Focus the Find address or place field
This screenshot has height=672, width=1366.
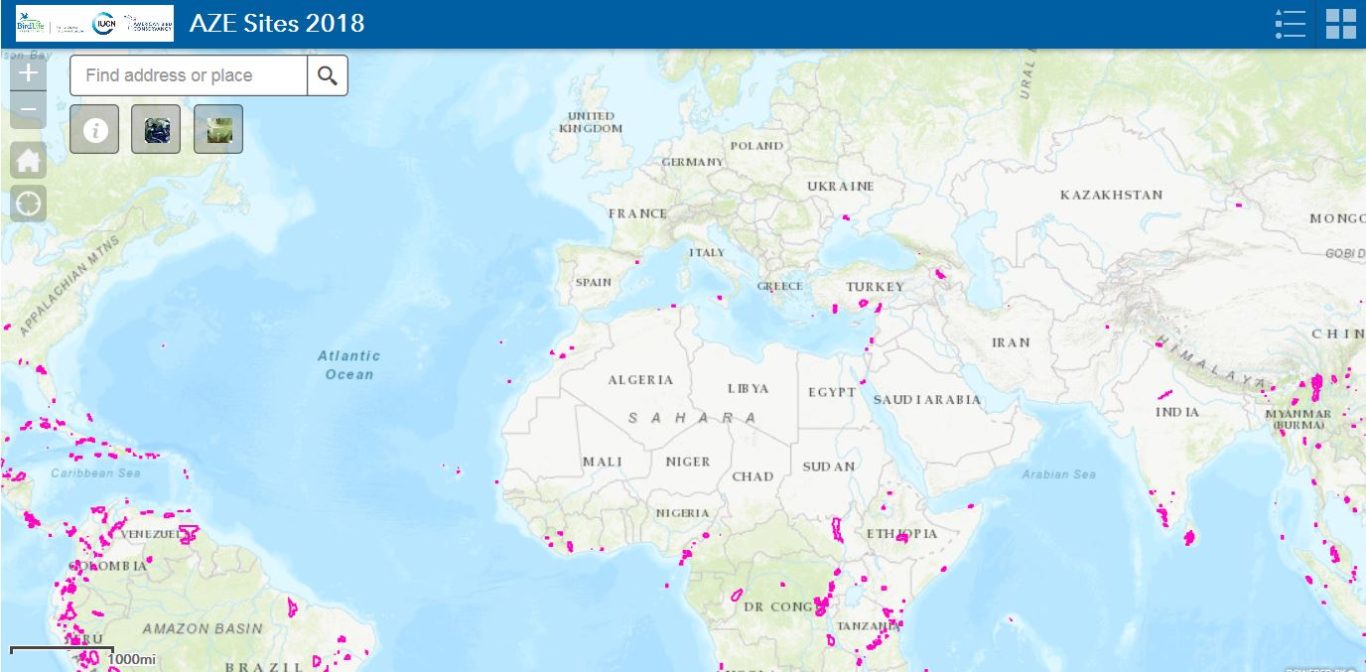click(x=188, y=75)
